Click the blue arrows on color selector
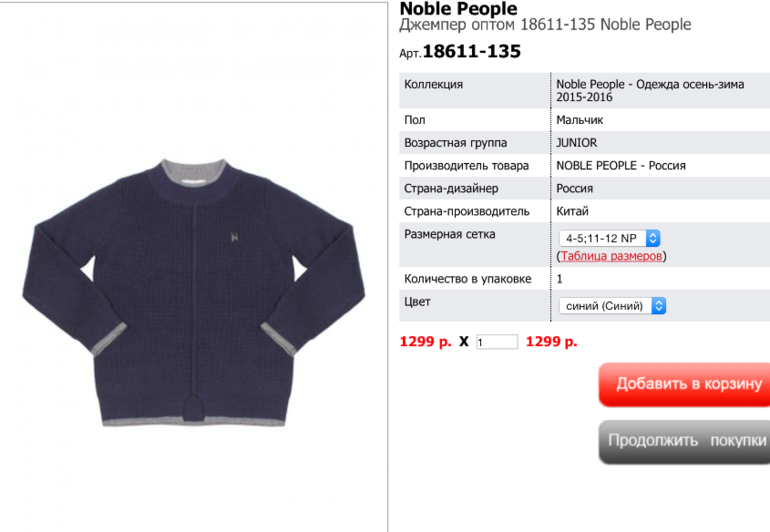This screenshot has height=532, width=770. pos(659,306)
